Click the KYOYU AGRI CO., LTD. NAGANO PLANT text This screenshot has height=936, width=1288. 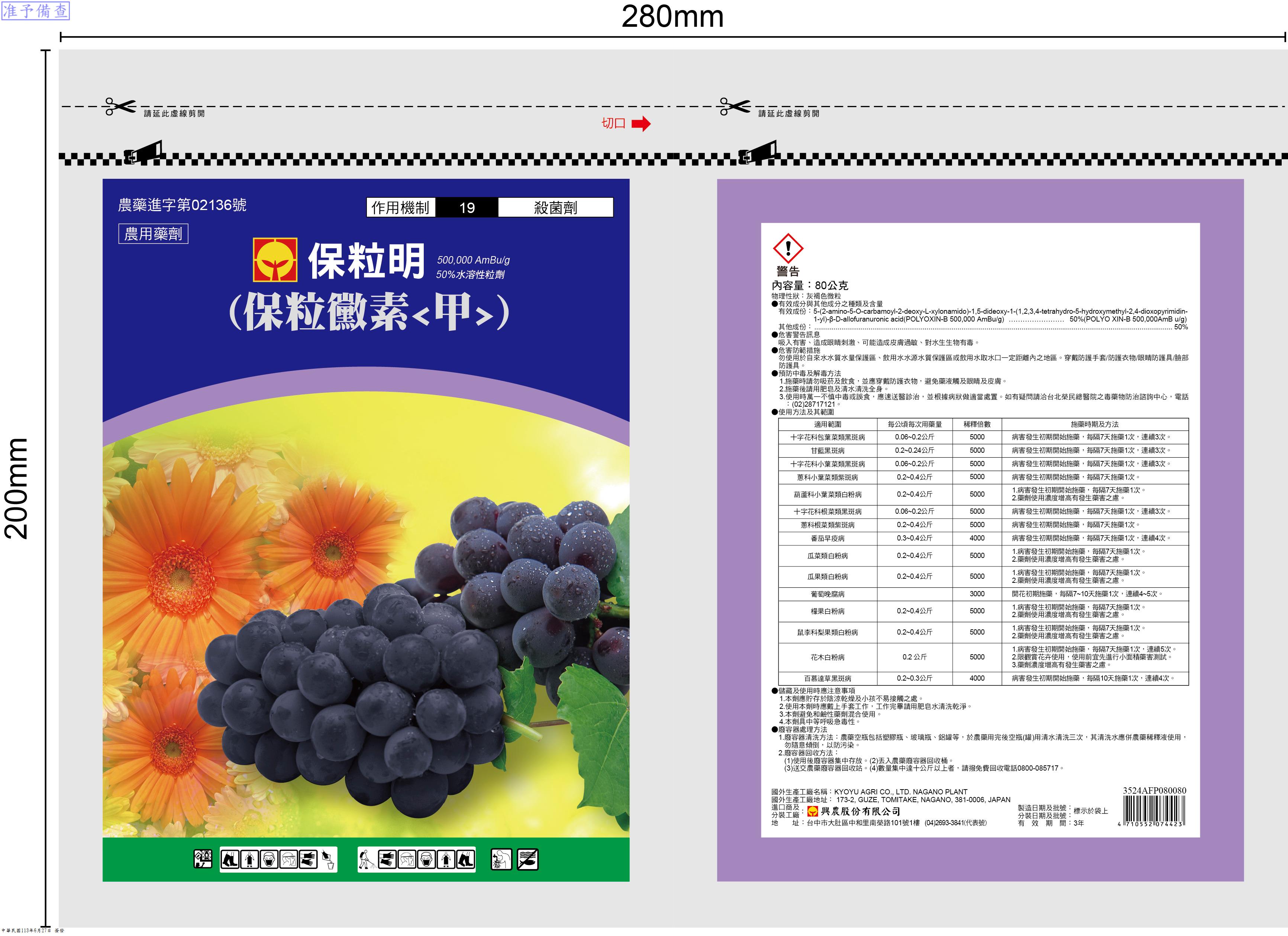(x=901, y=792)
